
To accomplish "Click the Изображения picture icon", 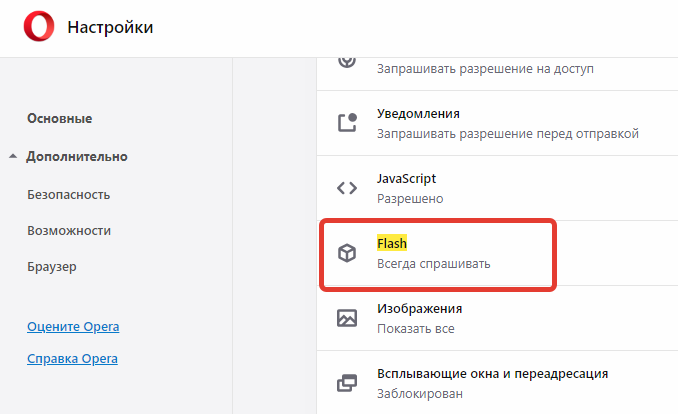I will point(347,318).
